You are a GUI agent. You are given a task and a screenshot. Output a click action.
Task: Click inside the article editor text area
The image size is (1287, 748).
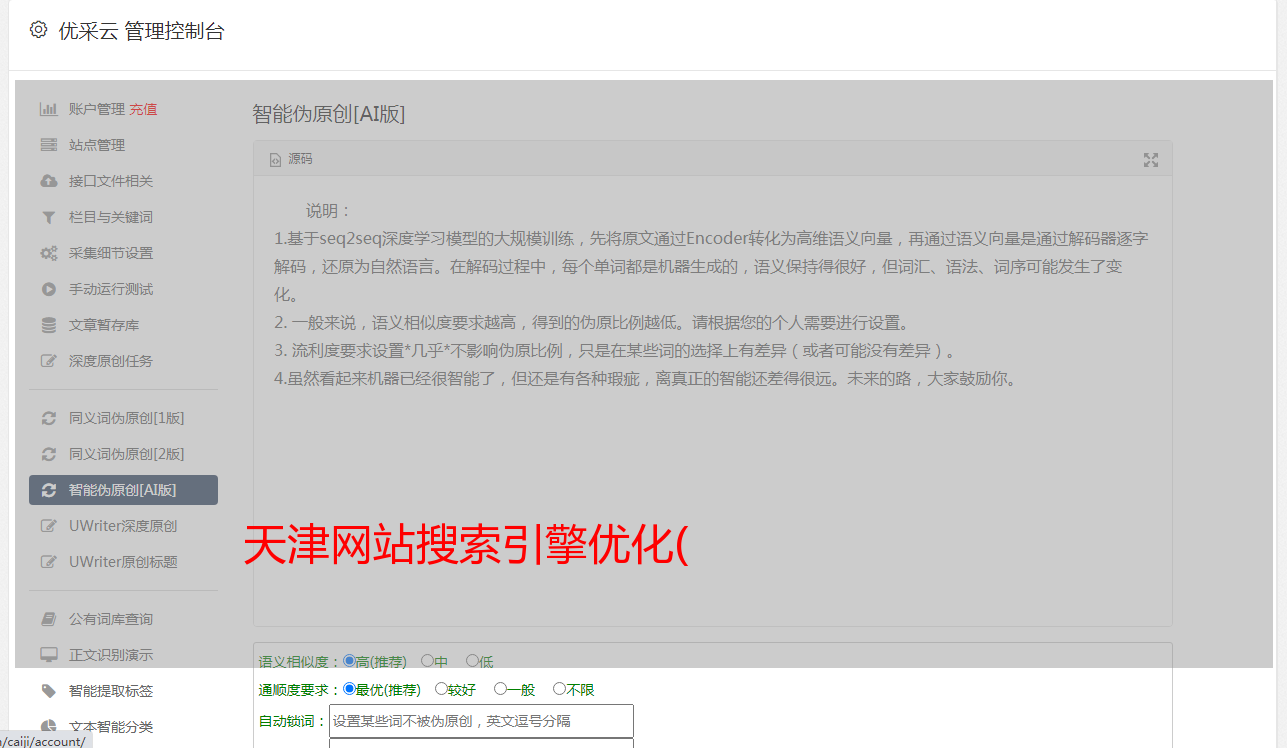click(712, 401)
